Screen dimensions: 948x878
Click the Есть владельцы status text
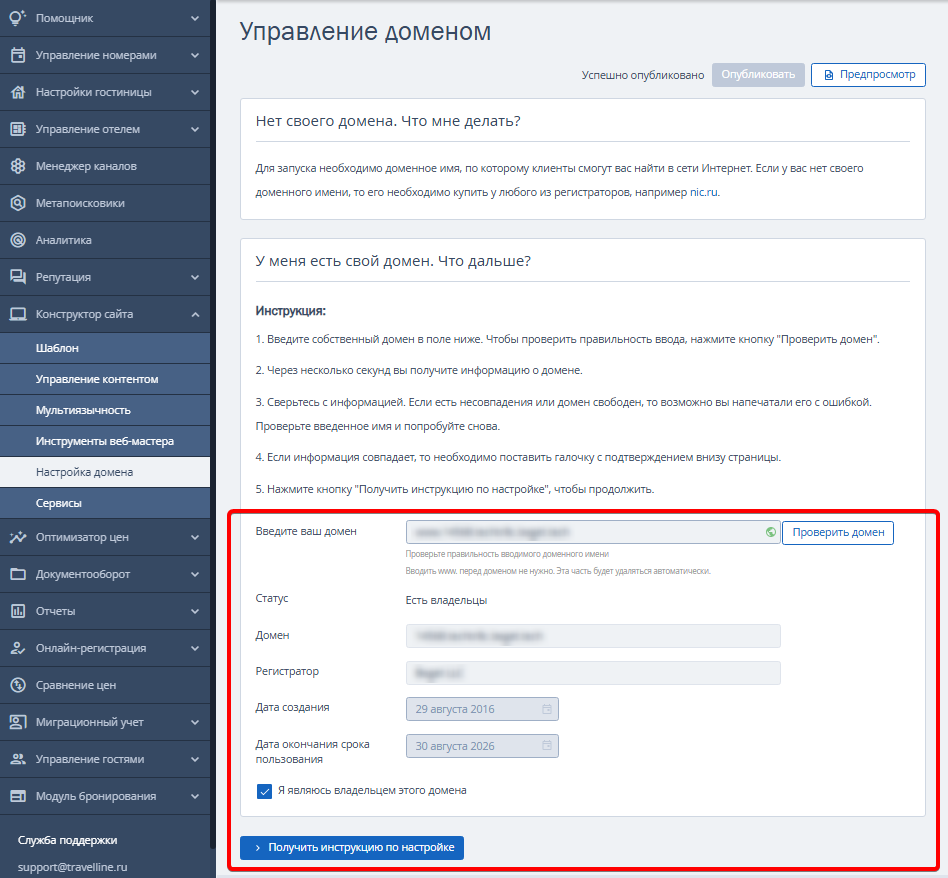tap(446, 600)
